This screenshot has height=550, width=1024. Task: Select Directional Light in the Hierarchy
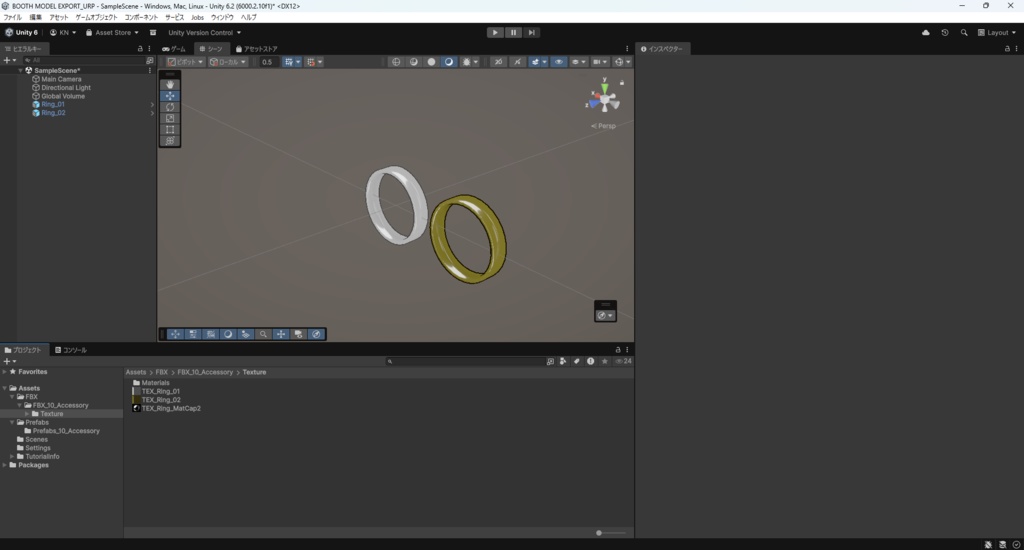(66, 88)
